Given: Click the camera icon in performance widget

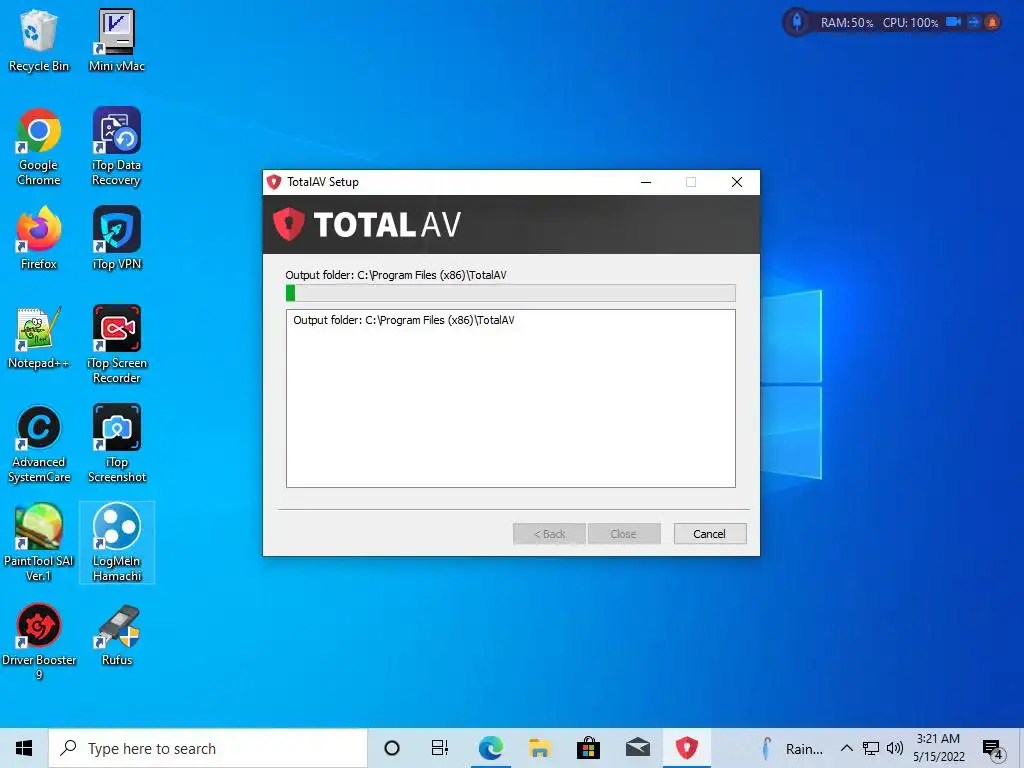Looking at the screenshot, I should coord(953,22).
